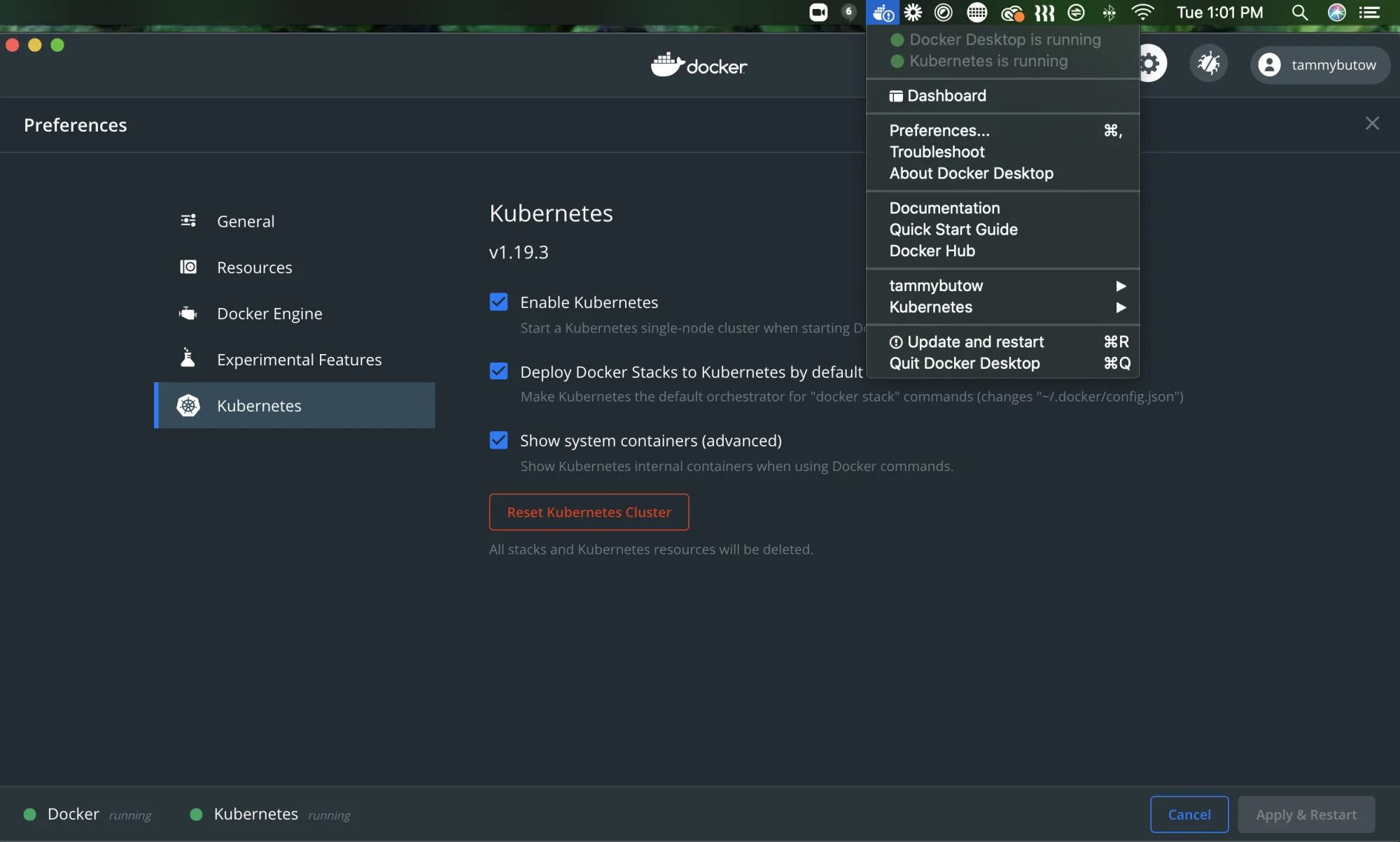The height and width of the screenshot is (842, 1400).
Task: Uncheck Enable Kubernetes checkbox
Action: pos(498,302)
